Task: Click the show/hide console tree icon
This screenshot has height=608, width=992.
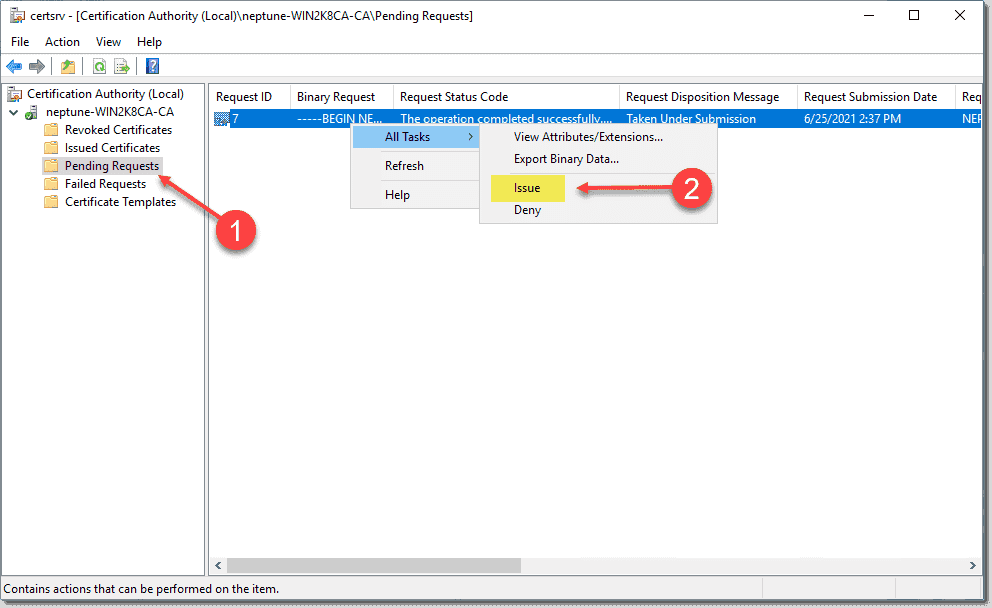Action: 67,66
